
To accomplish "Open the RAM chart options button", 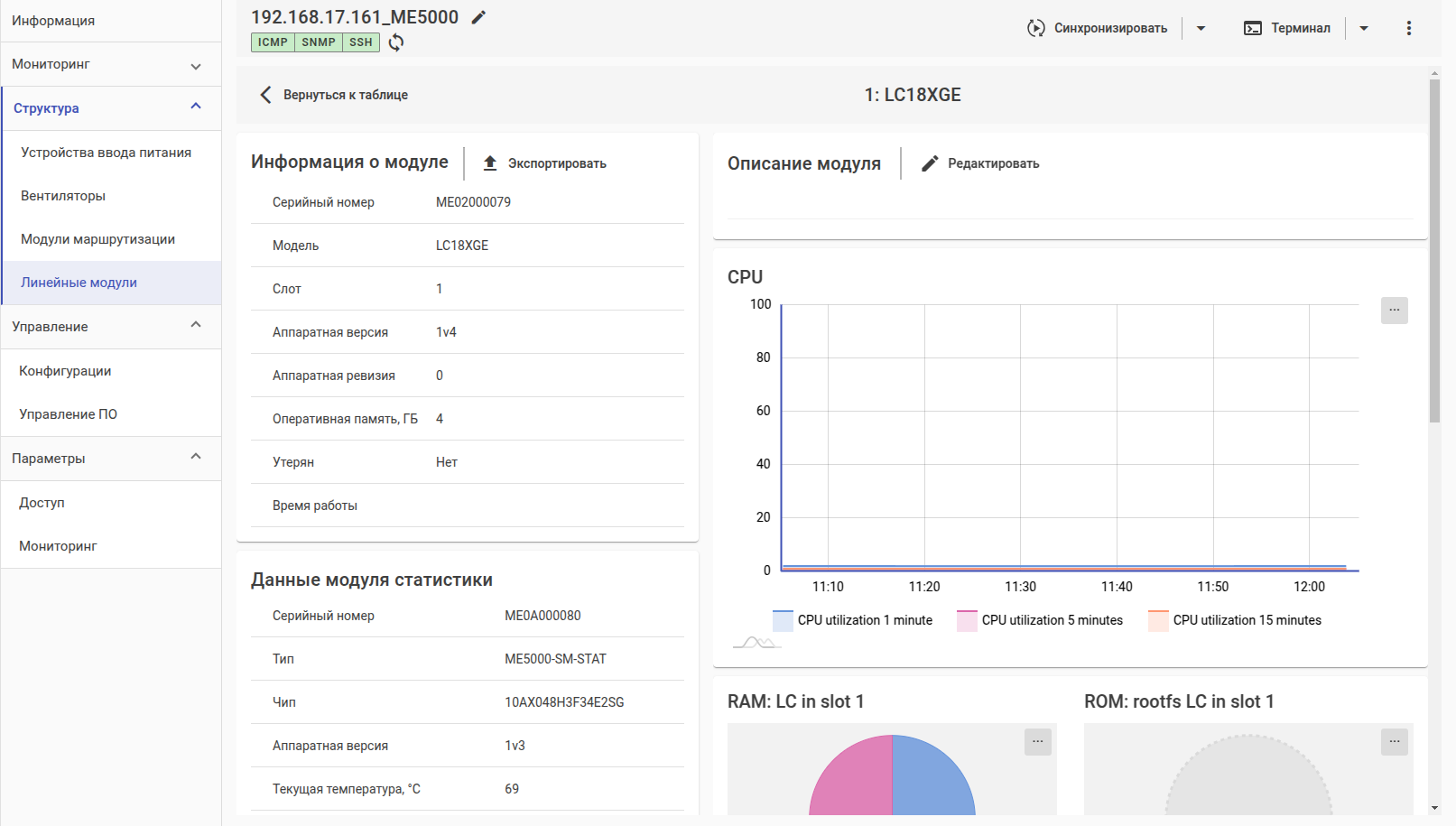I will click(1037, 741).
